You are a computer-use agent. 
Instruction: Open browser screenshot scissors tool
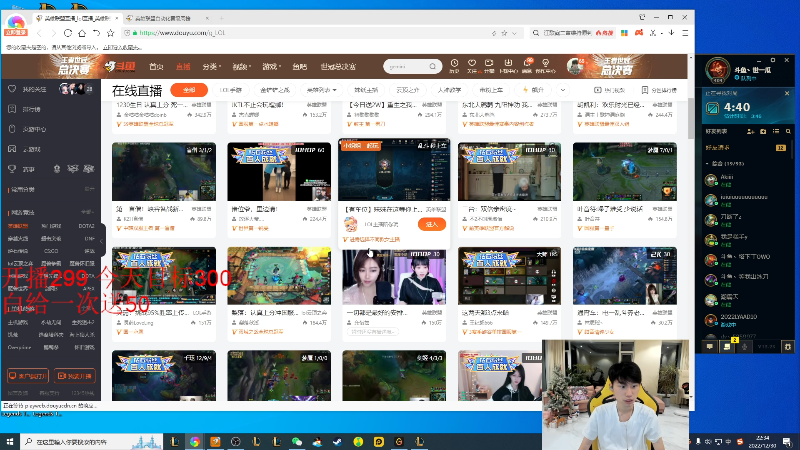pyautogui.click(x=653, y=33)
